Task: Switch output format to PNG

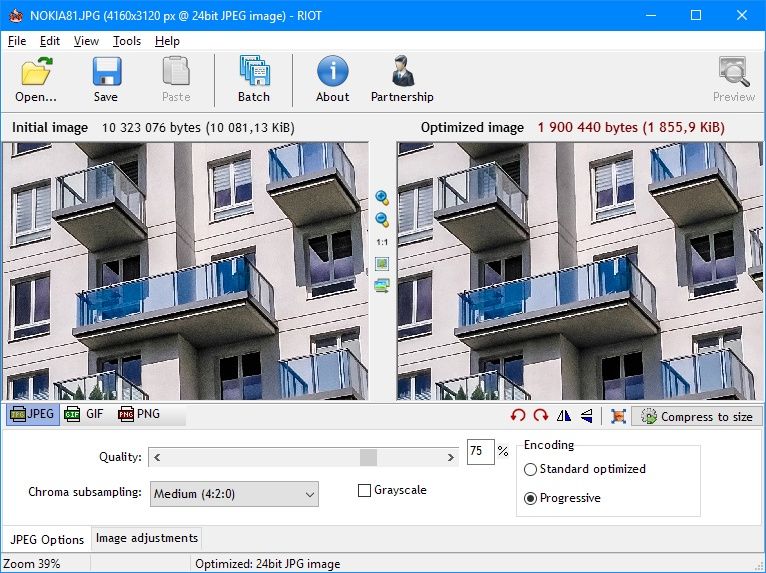Action: (139, 414)
